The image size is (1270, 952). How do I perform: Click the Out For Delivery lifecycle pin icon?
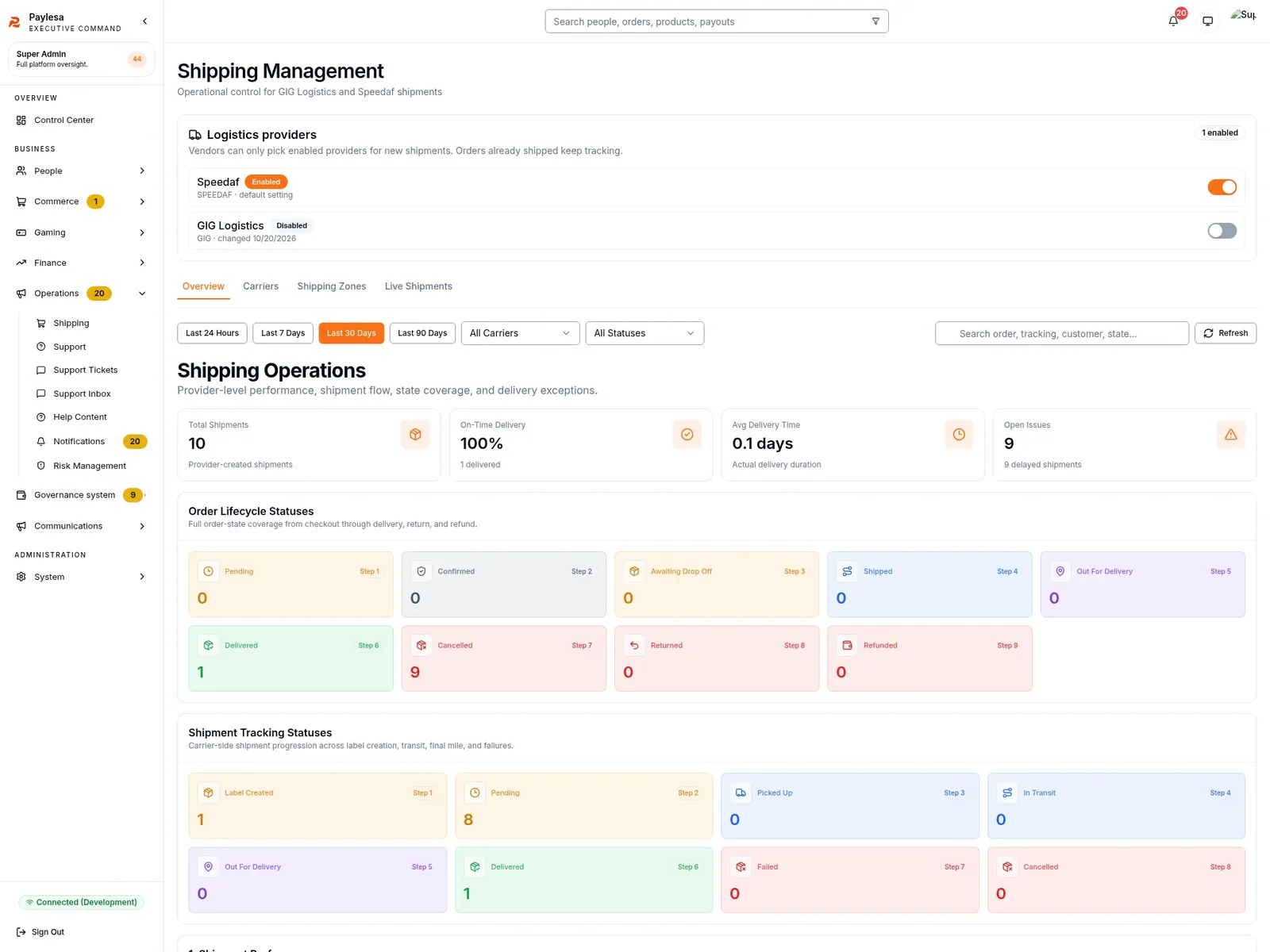pos(1060,571)
